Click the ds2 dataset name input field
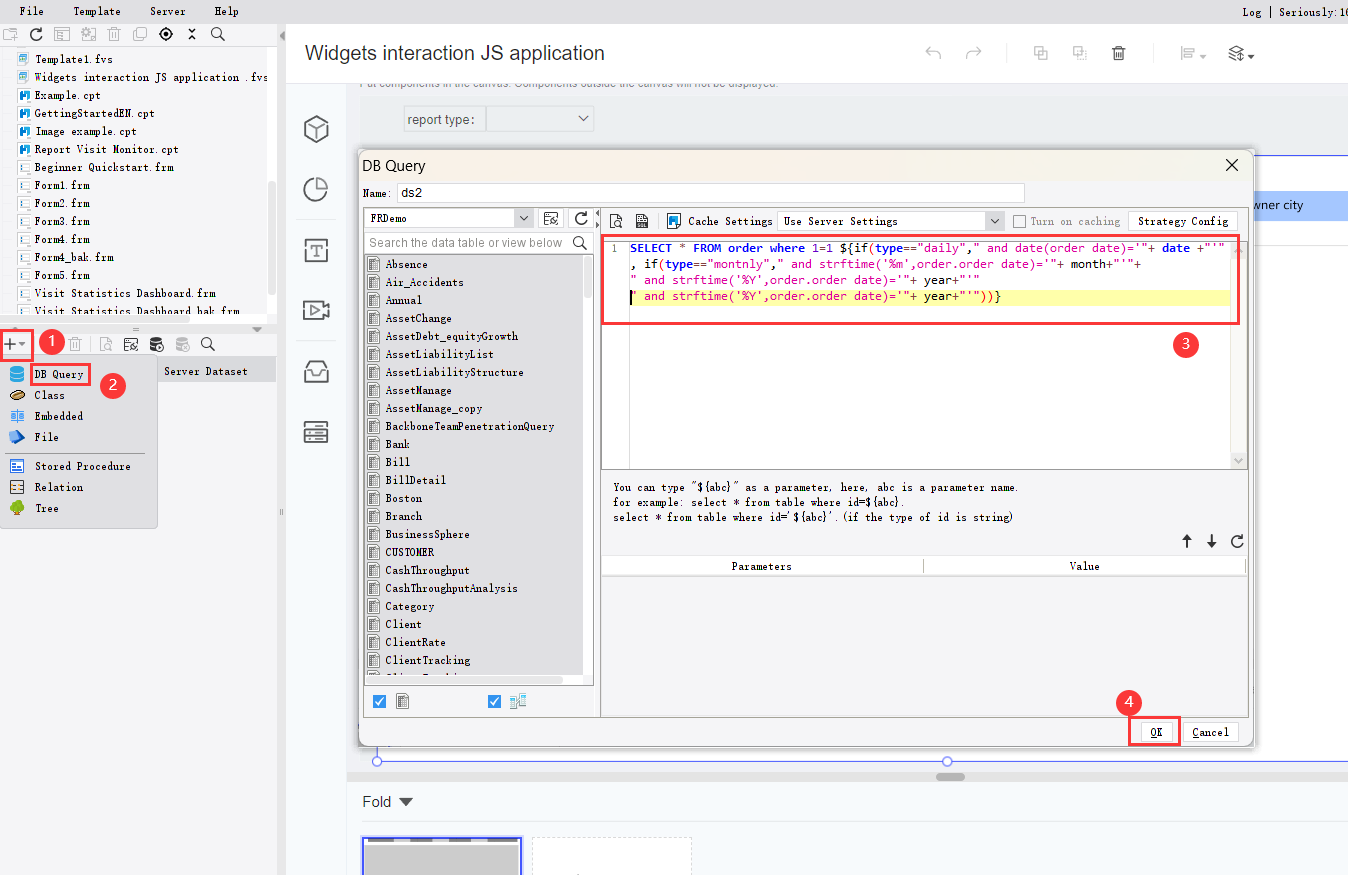The width and height of the screenshot is (1348, 875). coord(700,192)
